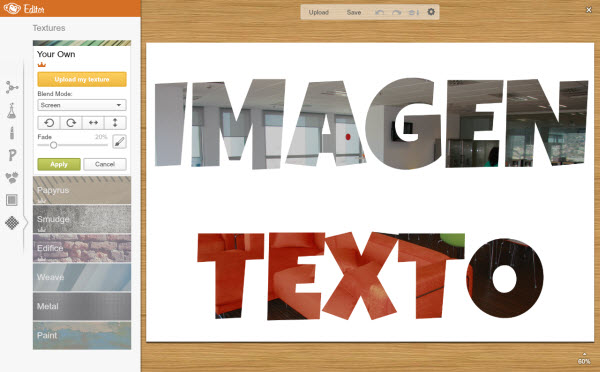
Task: Open the Touch Up lipstick tab
Action: pos(12,132)
